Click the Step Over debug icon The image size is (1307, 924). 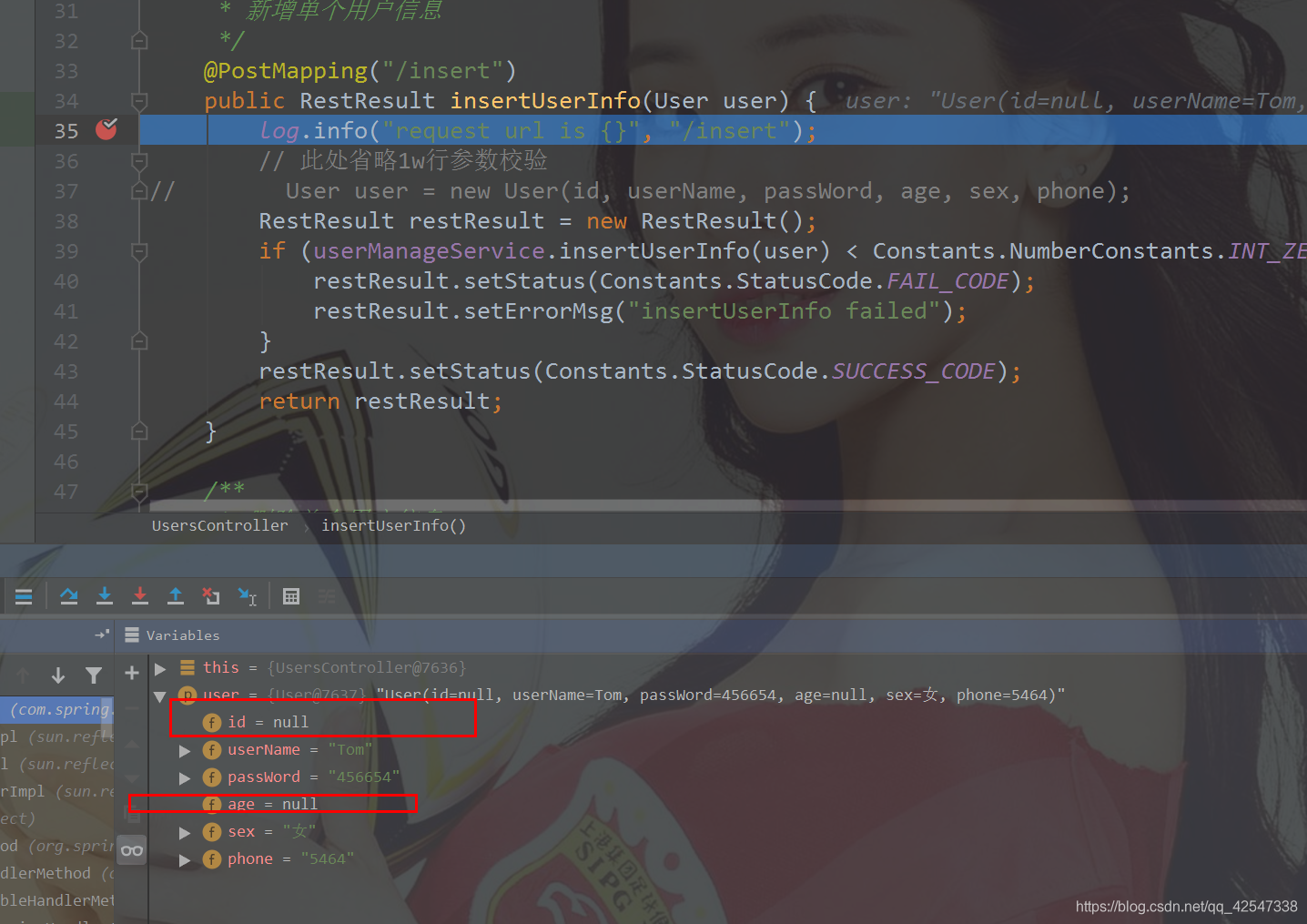click(x=69, y=595)
